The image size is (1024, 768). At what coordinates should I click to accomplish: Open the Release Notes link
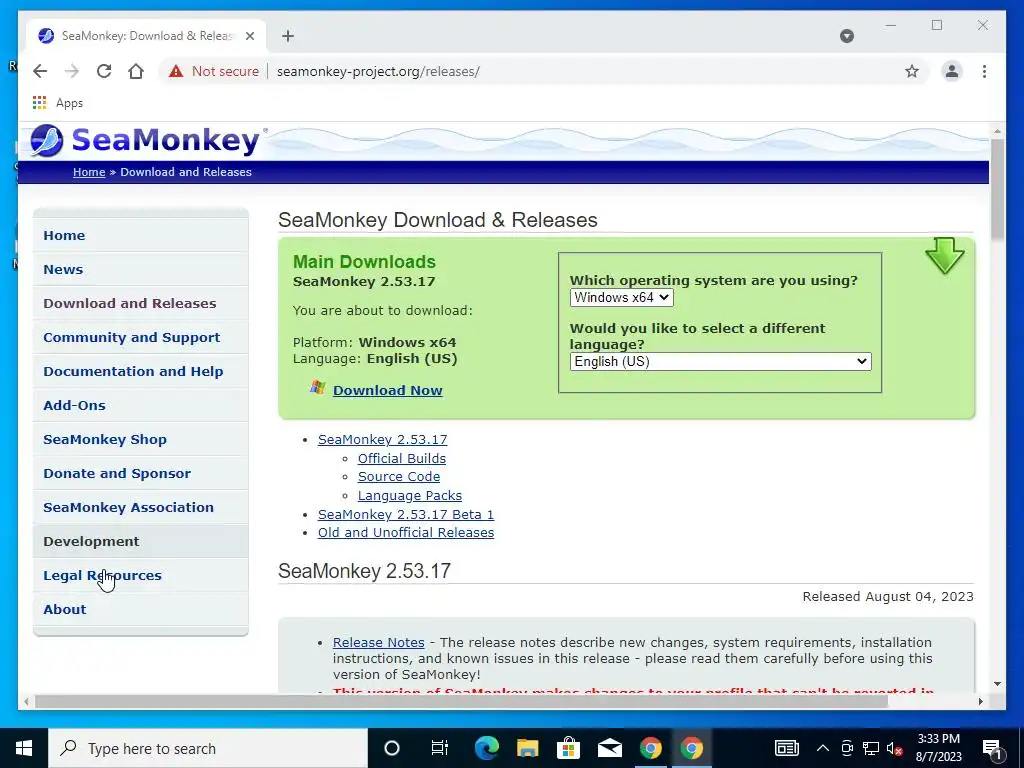coord(378,643)
